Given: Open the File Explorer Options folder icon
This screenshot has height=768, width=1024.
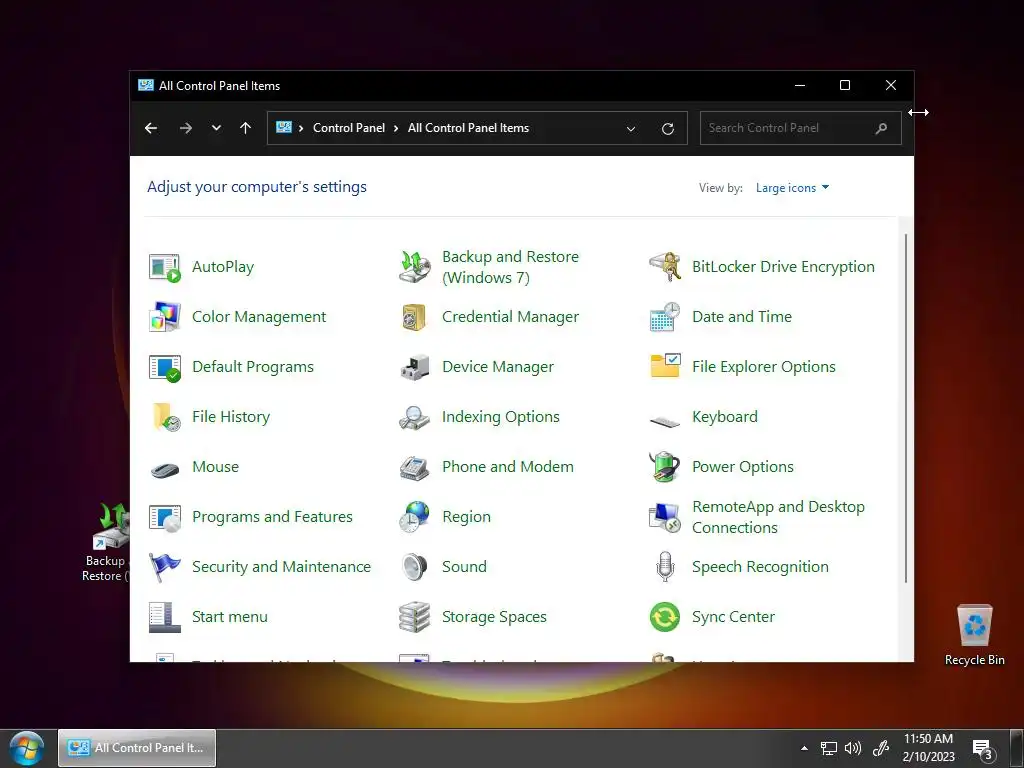Looking at the screenshot, I should point(665,366).
